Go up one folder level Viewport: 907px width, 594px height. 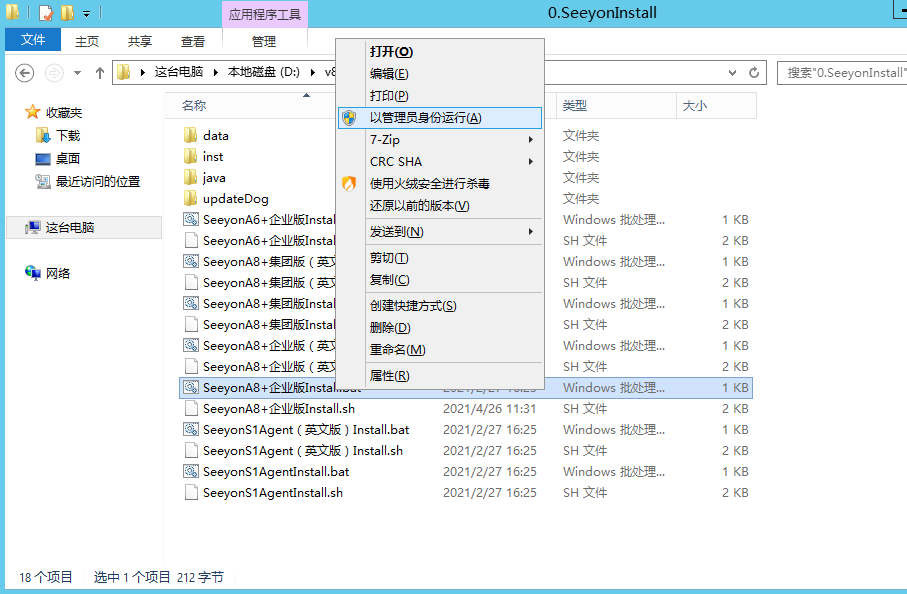pos(99,73)
